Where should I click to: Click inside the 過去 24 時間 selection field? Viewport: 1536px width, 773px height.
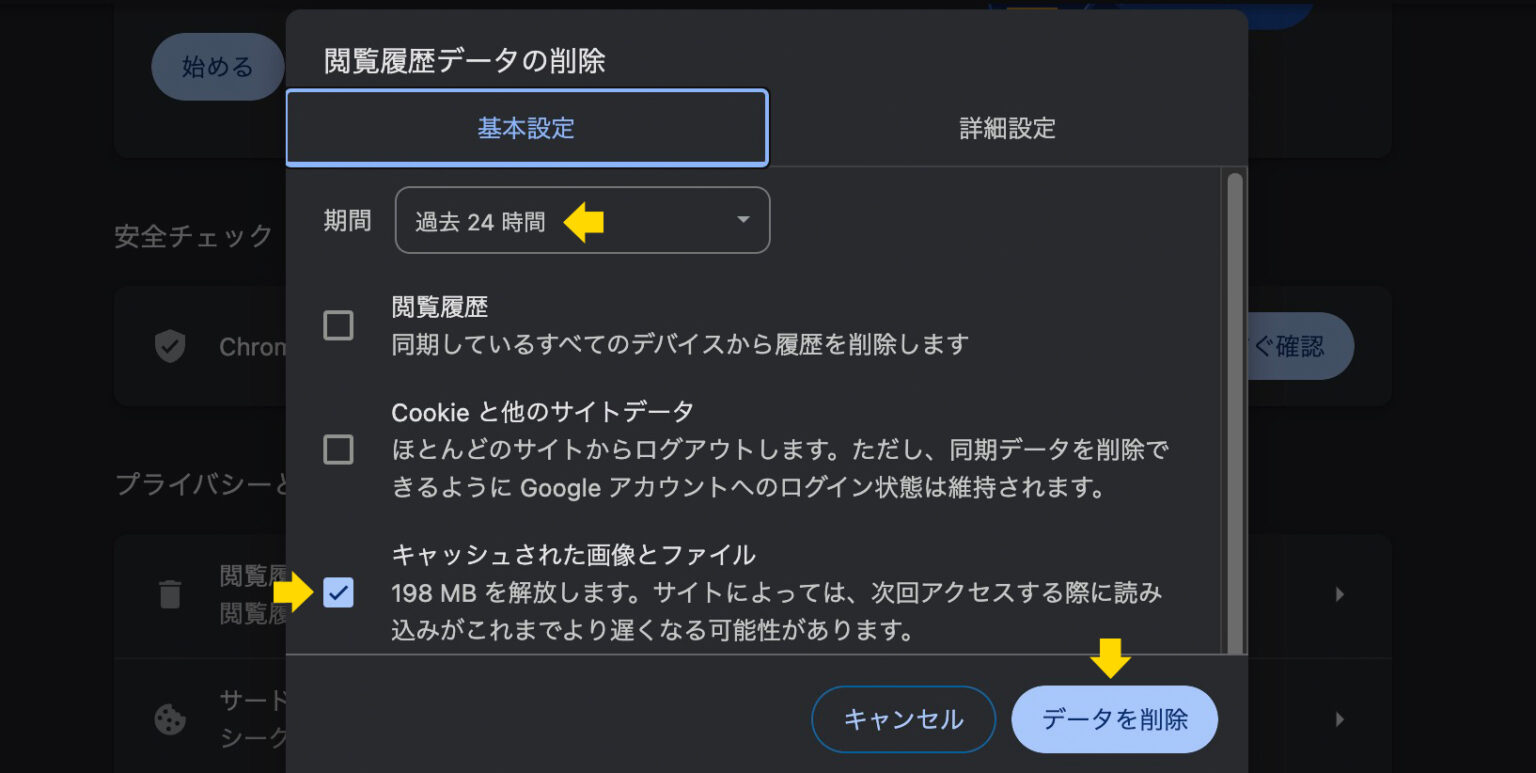(480, 220)
